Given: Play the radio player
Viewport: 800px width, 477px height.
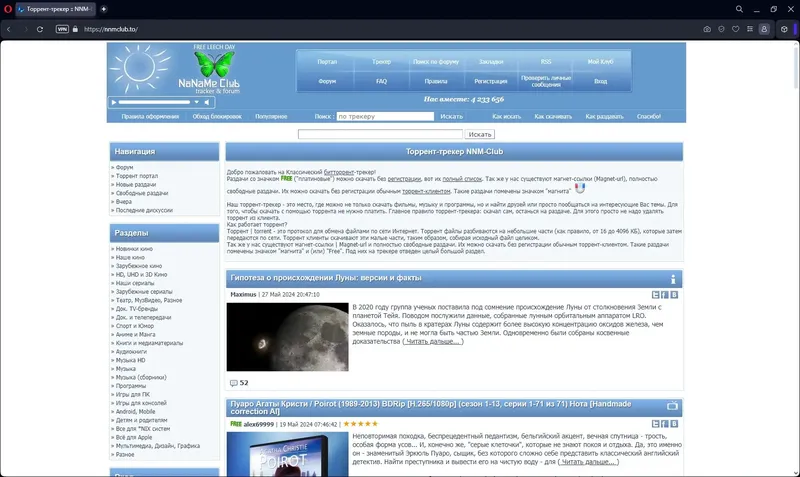Looking at the screenshot, I should [114, 103].
